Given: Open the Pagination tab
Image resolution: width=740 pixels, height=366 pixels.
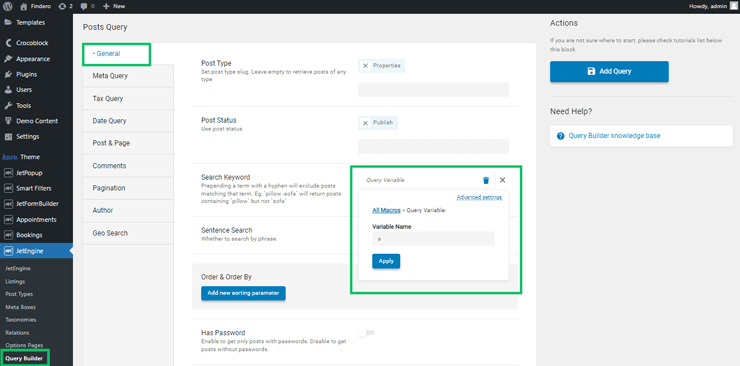Looking at the screenshot, I should tap(128, 188).
